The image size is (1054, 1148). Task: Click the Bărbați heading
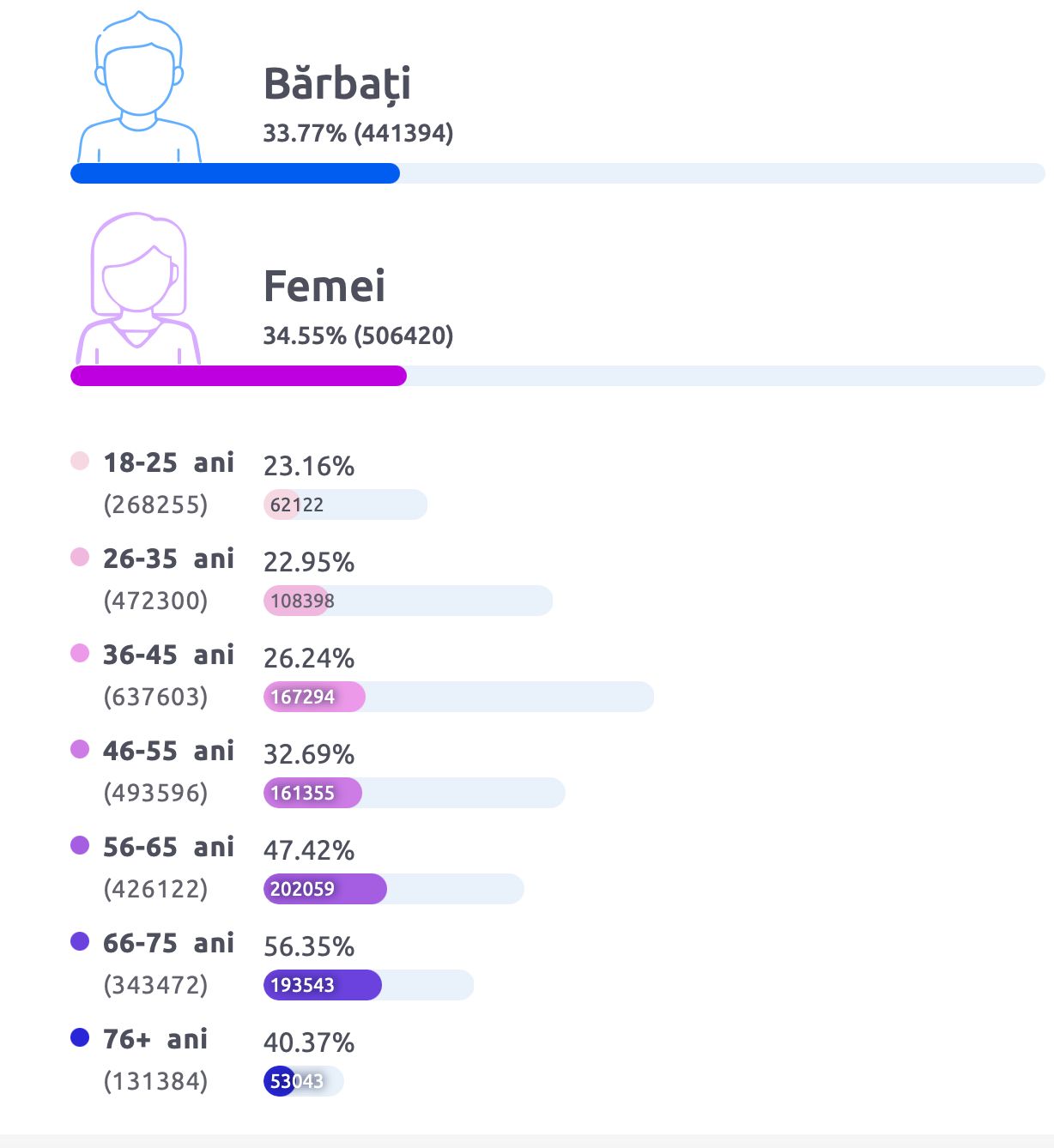click(x=336, y=84)
